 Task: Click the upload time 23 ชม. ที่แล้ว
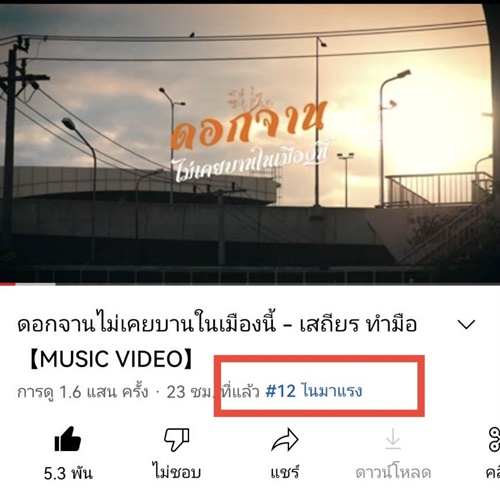[213, 392]
